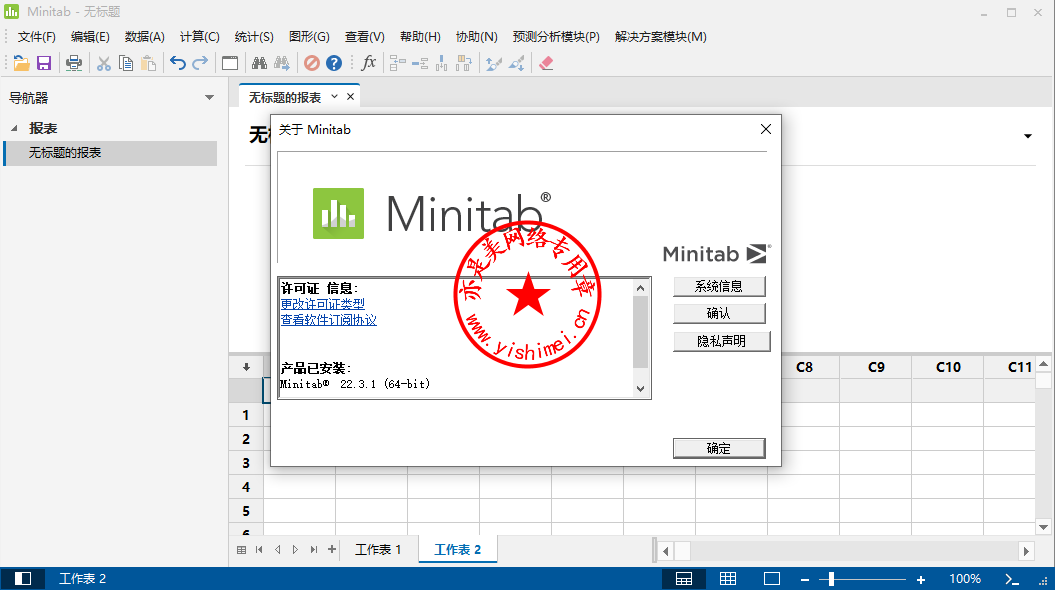Click the zoom slider handle in status bar
Image resolution: width=1055 pixels, height=590 pixels.
(x=832, y=579)
